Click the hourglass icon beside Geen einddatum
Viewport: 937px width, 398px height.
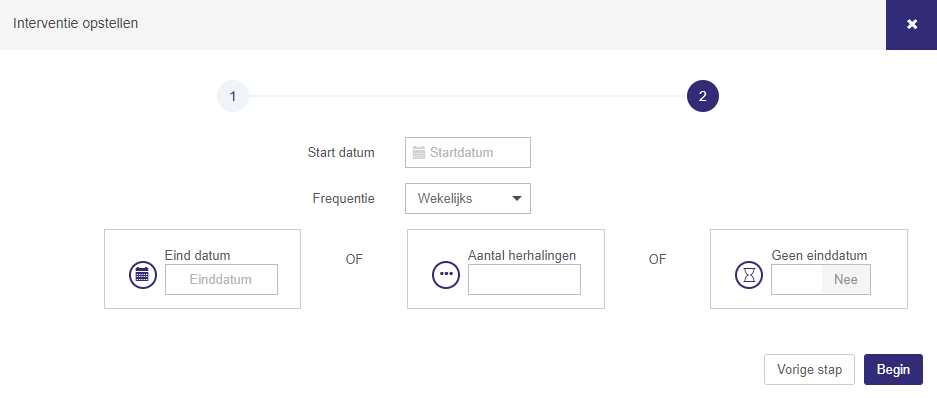click(x=749, y=275)
